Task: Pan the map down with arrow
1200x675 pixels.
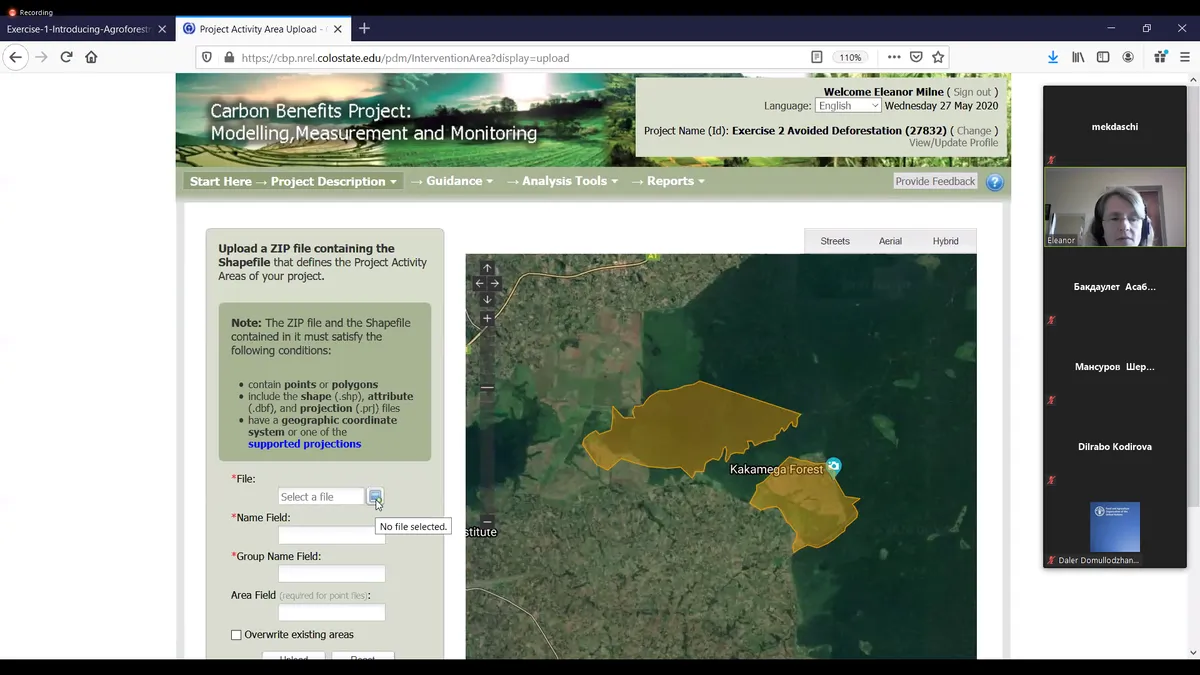Action: tap(487, 300)
